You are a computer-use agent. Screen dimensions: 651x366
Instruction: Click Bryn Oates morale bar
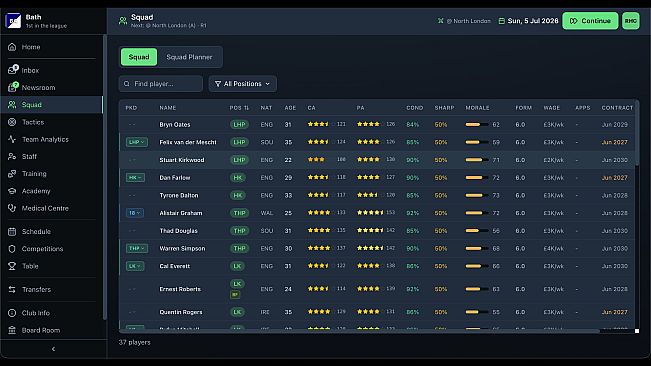(477, 124)
